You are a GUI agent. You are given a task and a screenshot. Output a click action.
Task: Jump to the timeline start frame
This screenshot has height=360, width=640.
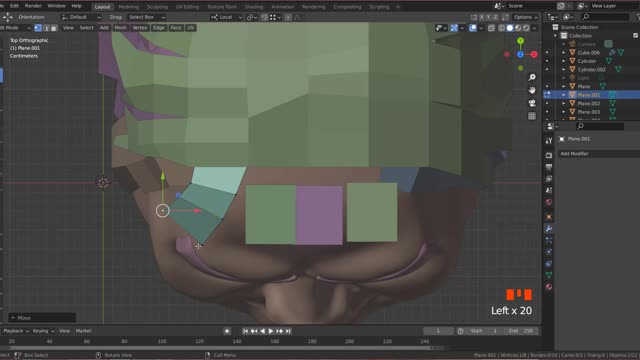click(x=245, y=331)
